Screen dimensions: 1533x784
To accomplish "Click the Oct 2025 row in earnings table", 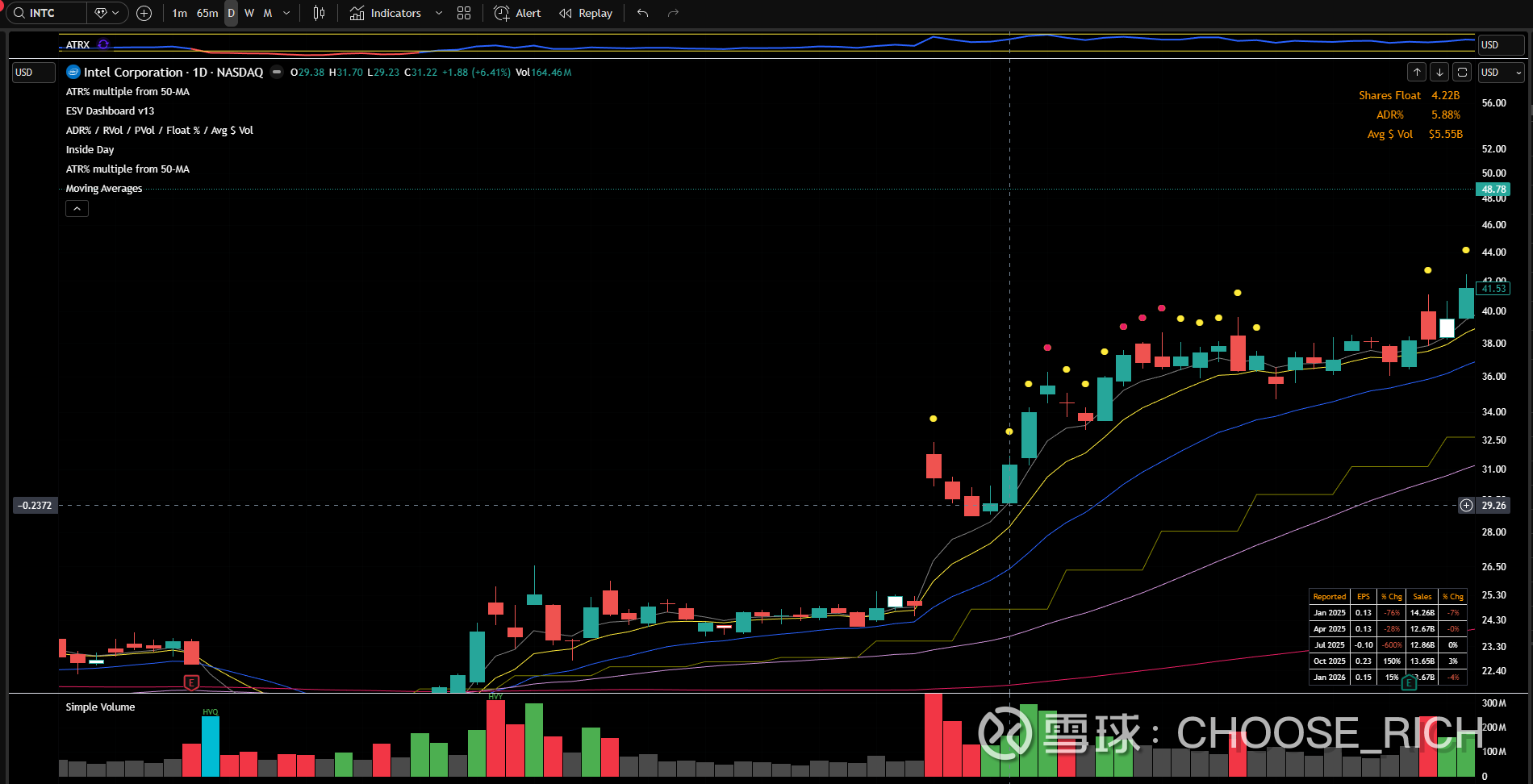I will coord(1388,661).
